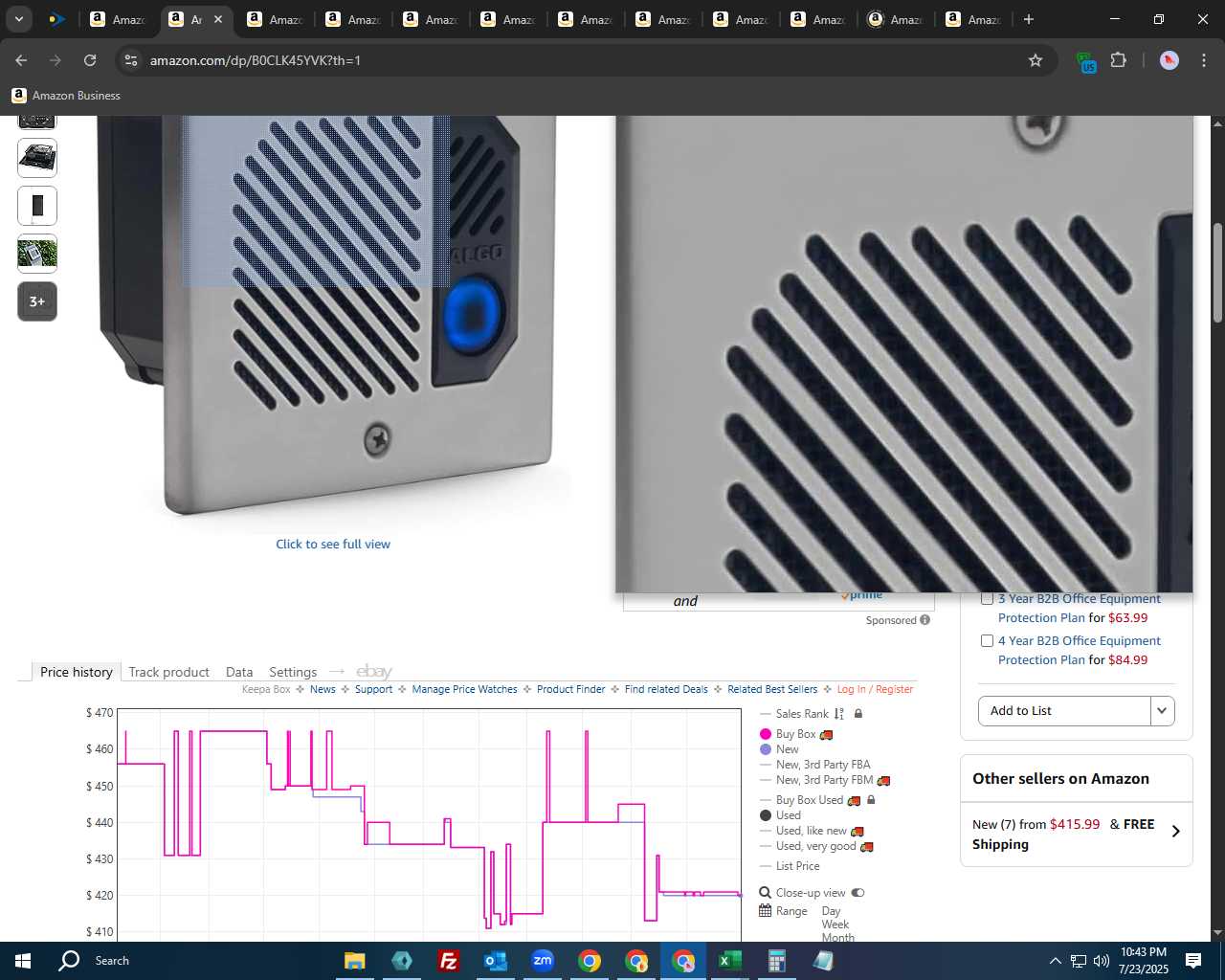Click the Sponsored info icon

pos(924,620)
